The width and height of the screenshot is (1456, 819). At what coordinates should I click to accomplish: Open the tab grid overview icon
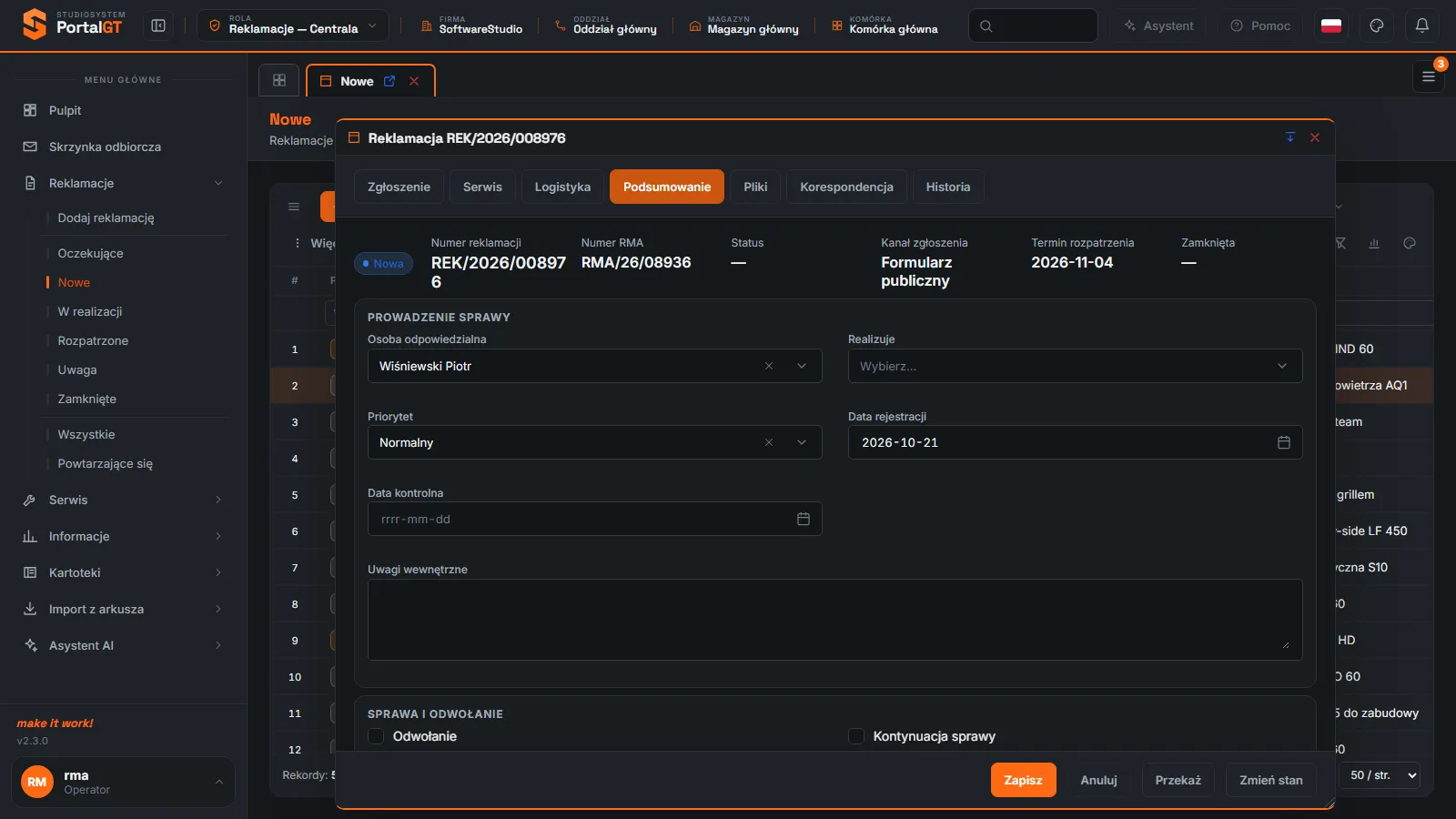pos(279,80)
